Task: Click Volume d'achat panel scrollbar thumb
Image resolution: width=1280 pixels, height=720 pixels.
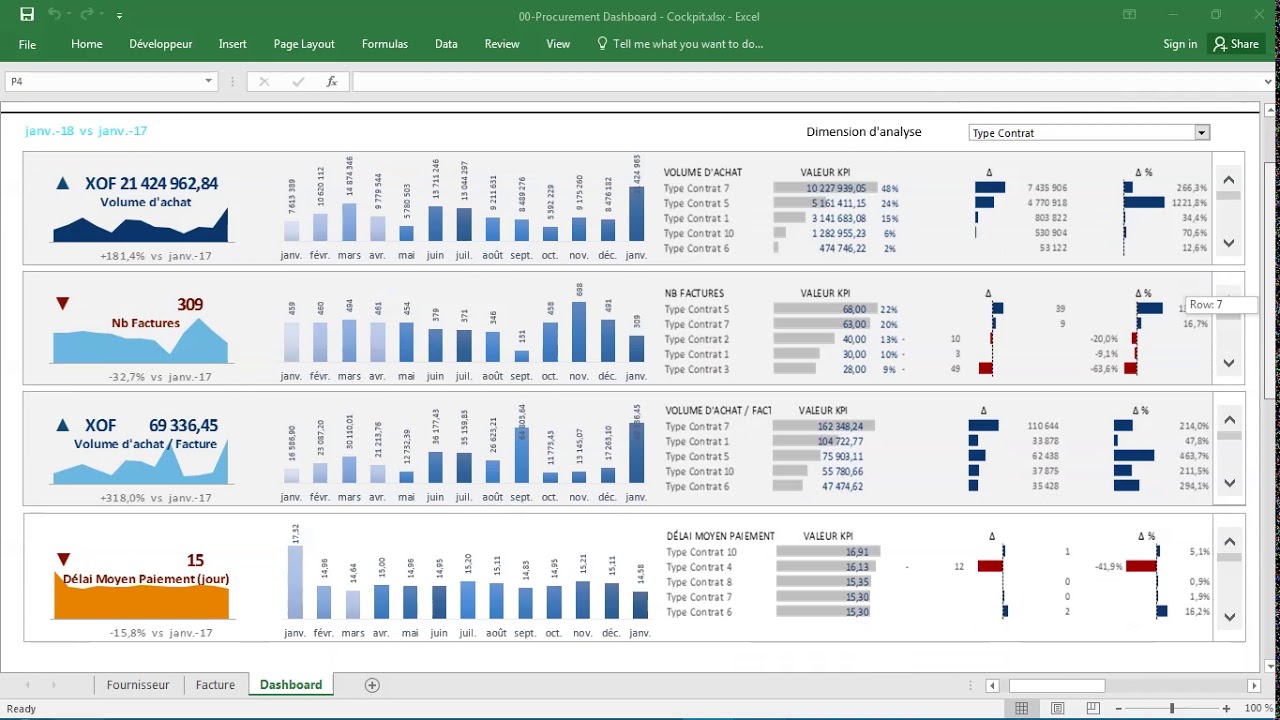Action: click(x=1229, y=195)
